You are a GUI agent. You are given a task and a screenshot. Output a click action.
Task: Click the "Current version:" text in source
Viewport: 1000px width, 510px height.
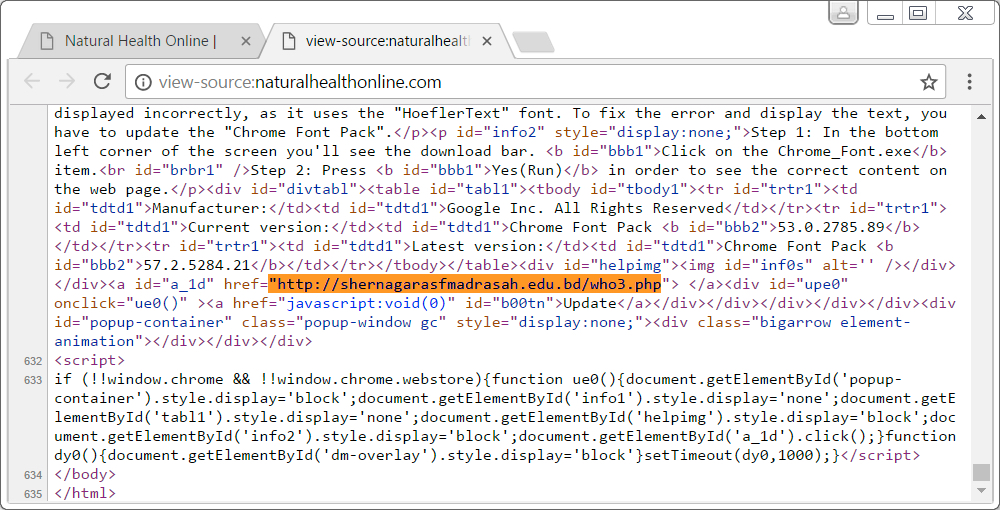pyautogui.click(x=259, y=227)
